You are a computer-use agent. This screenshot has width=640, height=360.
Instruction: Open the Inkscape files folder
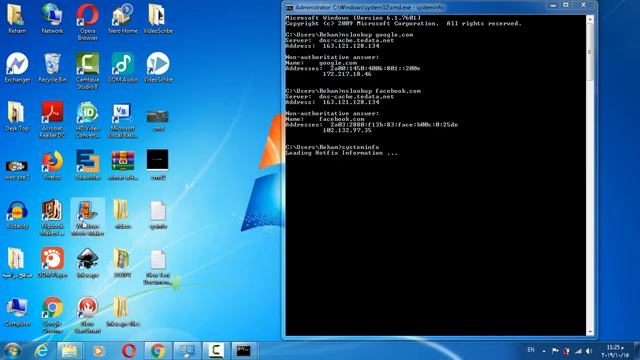point(123,312)
